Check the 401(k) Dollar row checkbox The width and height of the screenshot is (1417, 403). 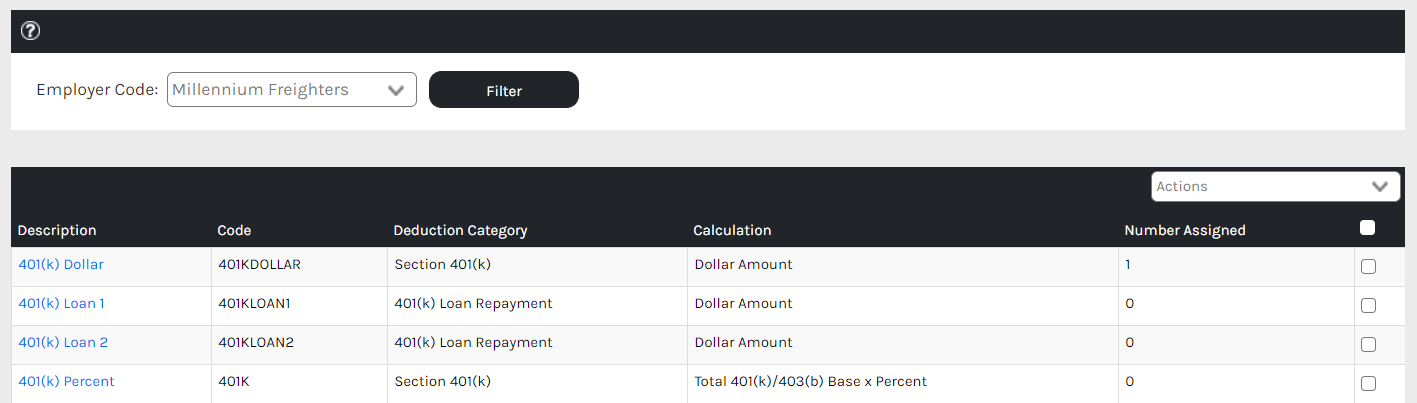tap(1368, 267)
